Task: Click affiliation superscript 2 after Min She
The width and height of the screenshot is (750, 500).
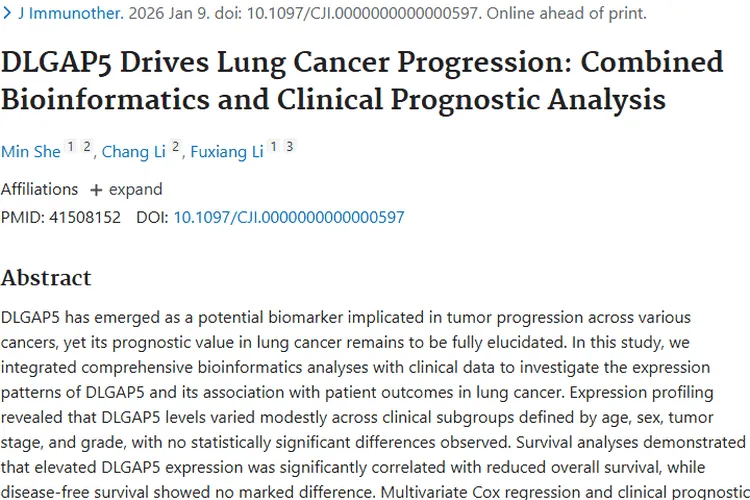Action: 87,148
